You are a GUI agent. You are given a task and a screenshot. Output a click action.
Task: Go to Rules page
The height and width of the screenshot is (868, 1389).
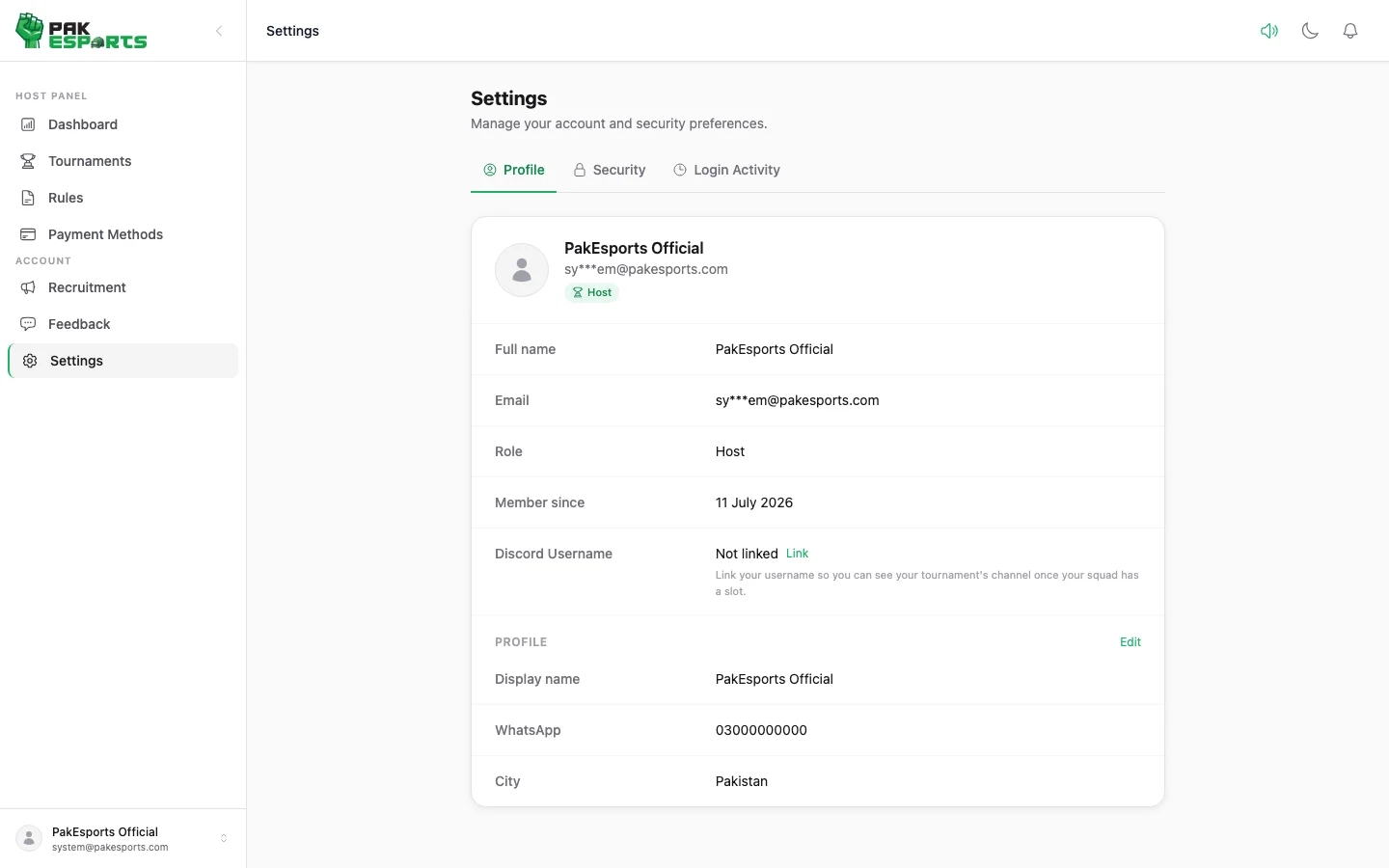[x=123, y=198]
